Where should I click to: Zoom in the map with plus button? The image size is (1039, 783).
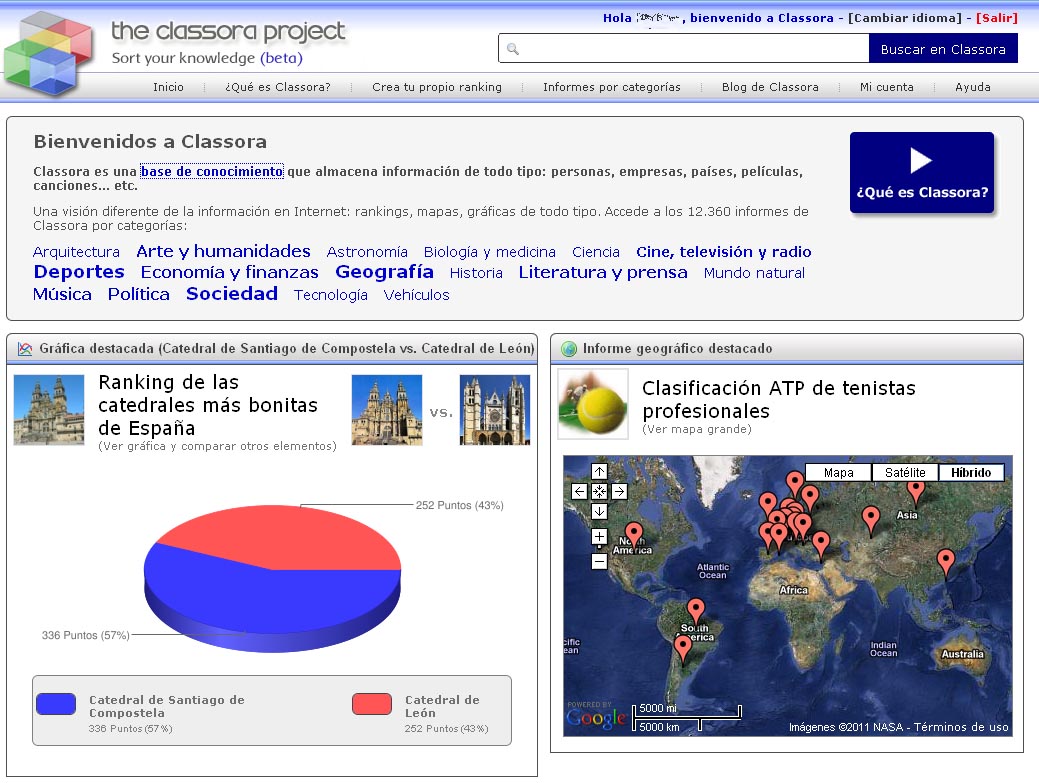(x=599, y=537)
